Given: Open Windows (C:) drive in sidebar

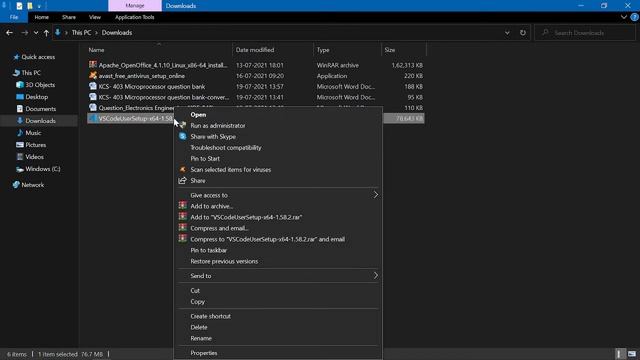Looking at the screenshot, I should click(42, 169).
